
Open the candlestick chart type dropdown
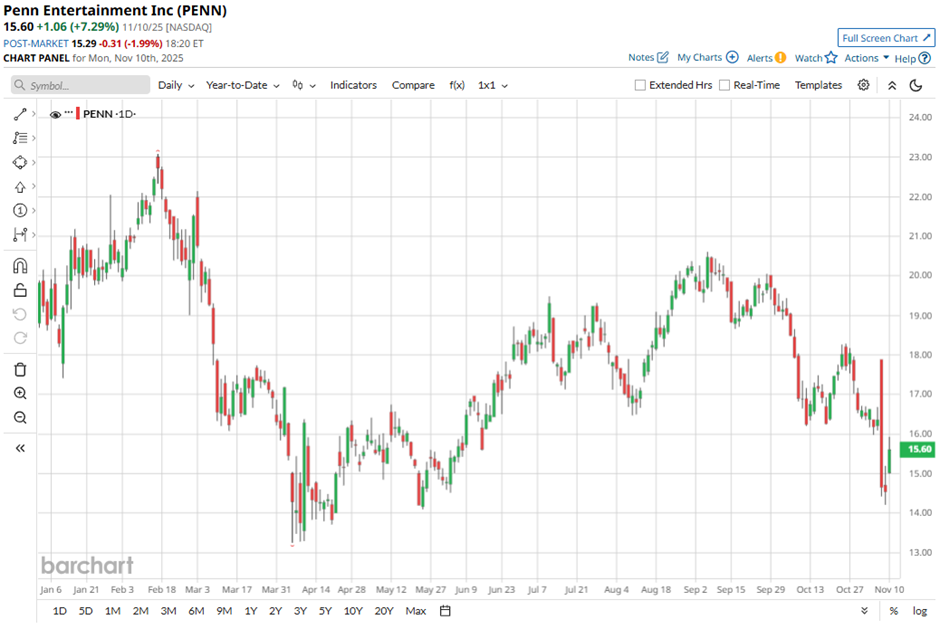point(304,85)
